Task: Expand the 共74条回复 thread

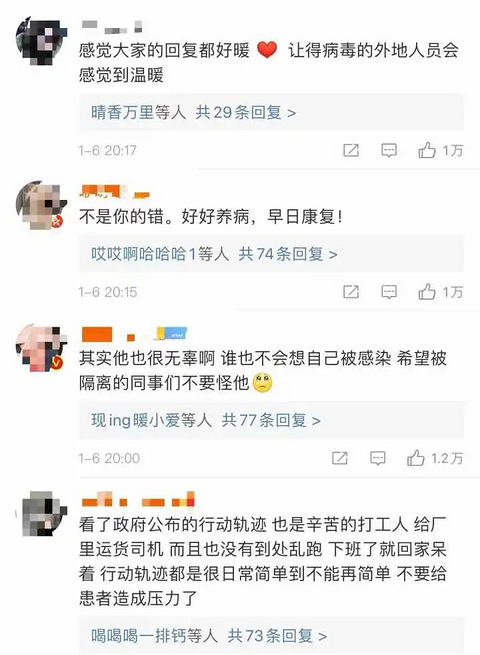Action: pyautogui.click(x=288, y=254)
